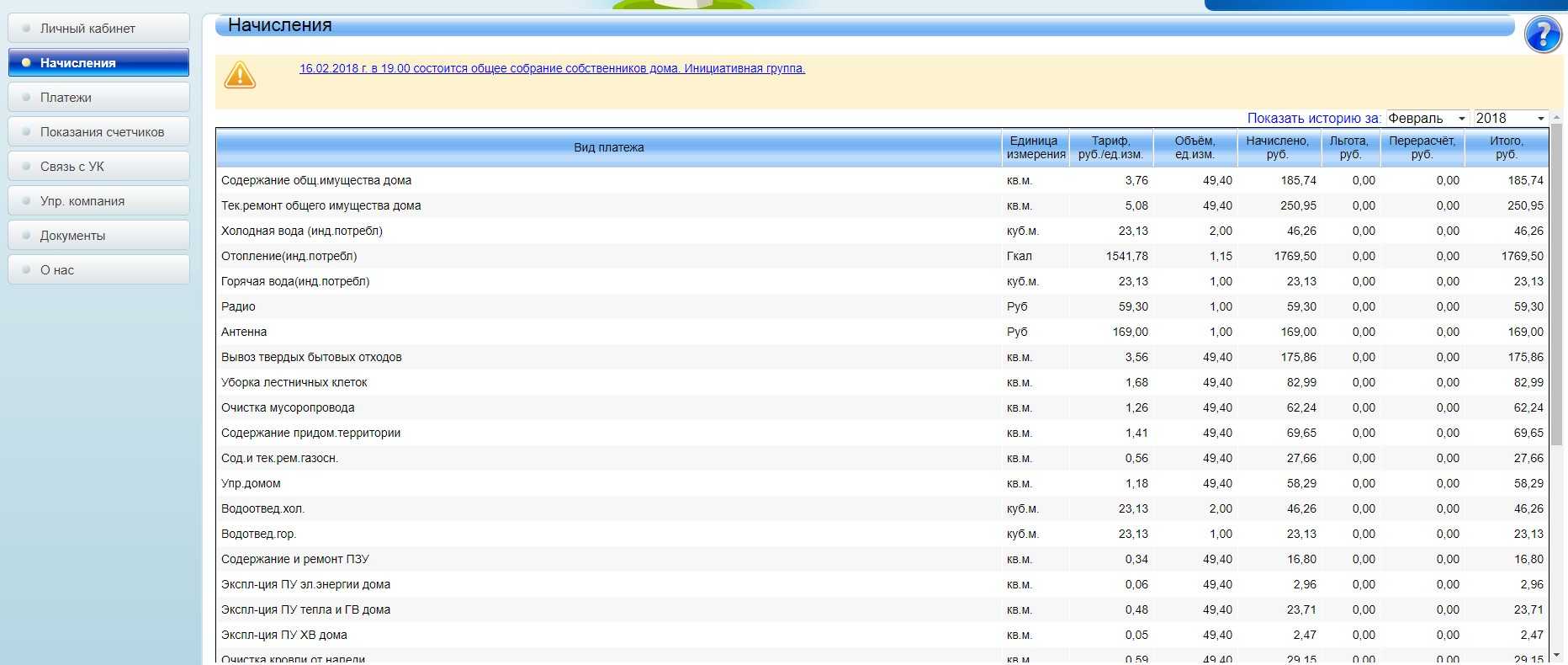The image size is (1568, 665).
Task: Navigate to Связь с УК
Action: (x=98, y=167)
